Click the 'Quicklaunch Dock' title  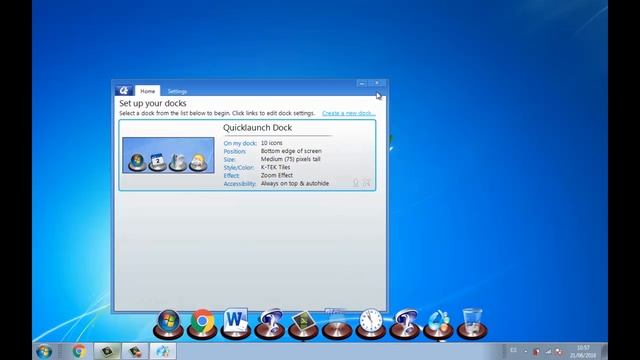[x=257, y=128]
